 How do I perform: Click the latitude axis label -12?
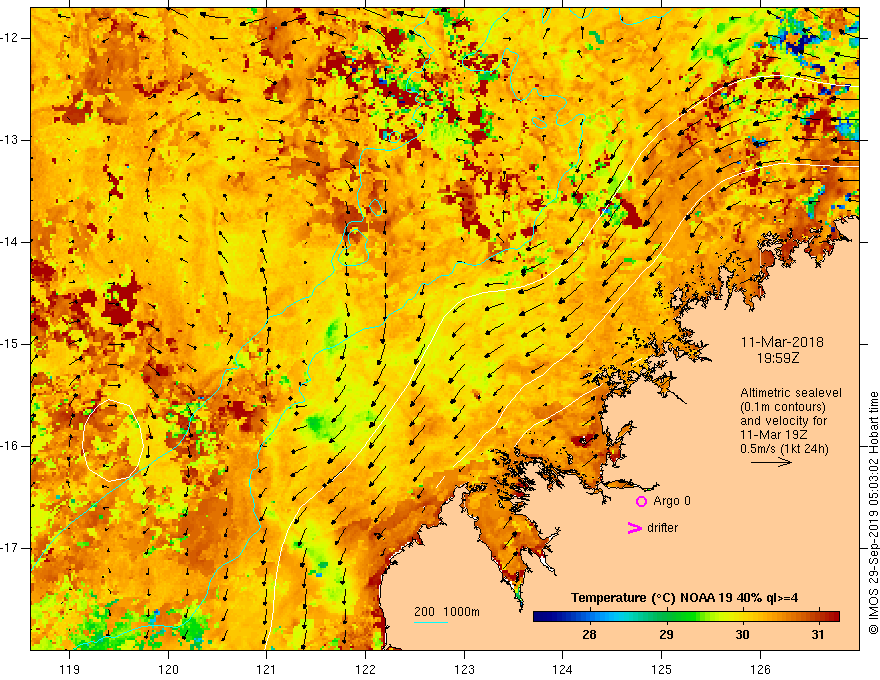(10, 38)
